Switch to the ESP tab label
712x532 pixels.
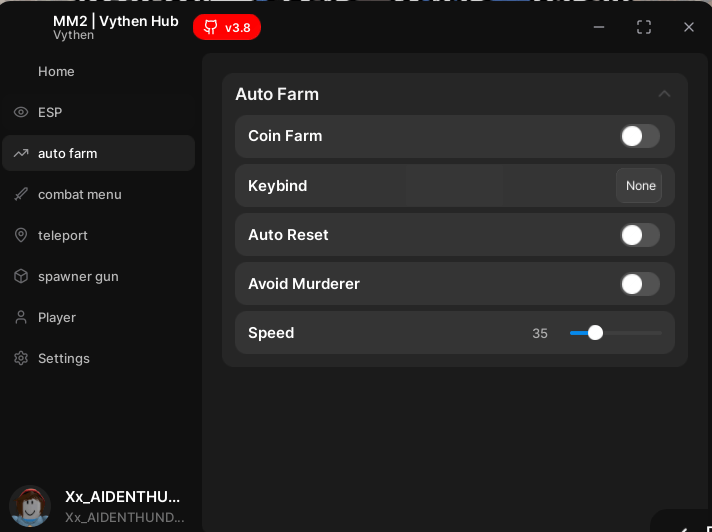50,112
